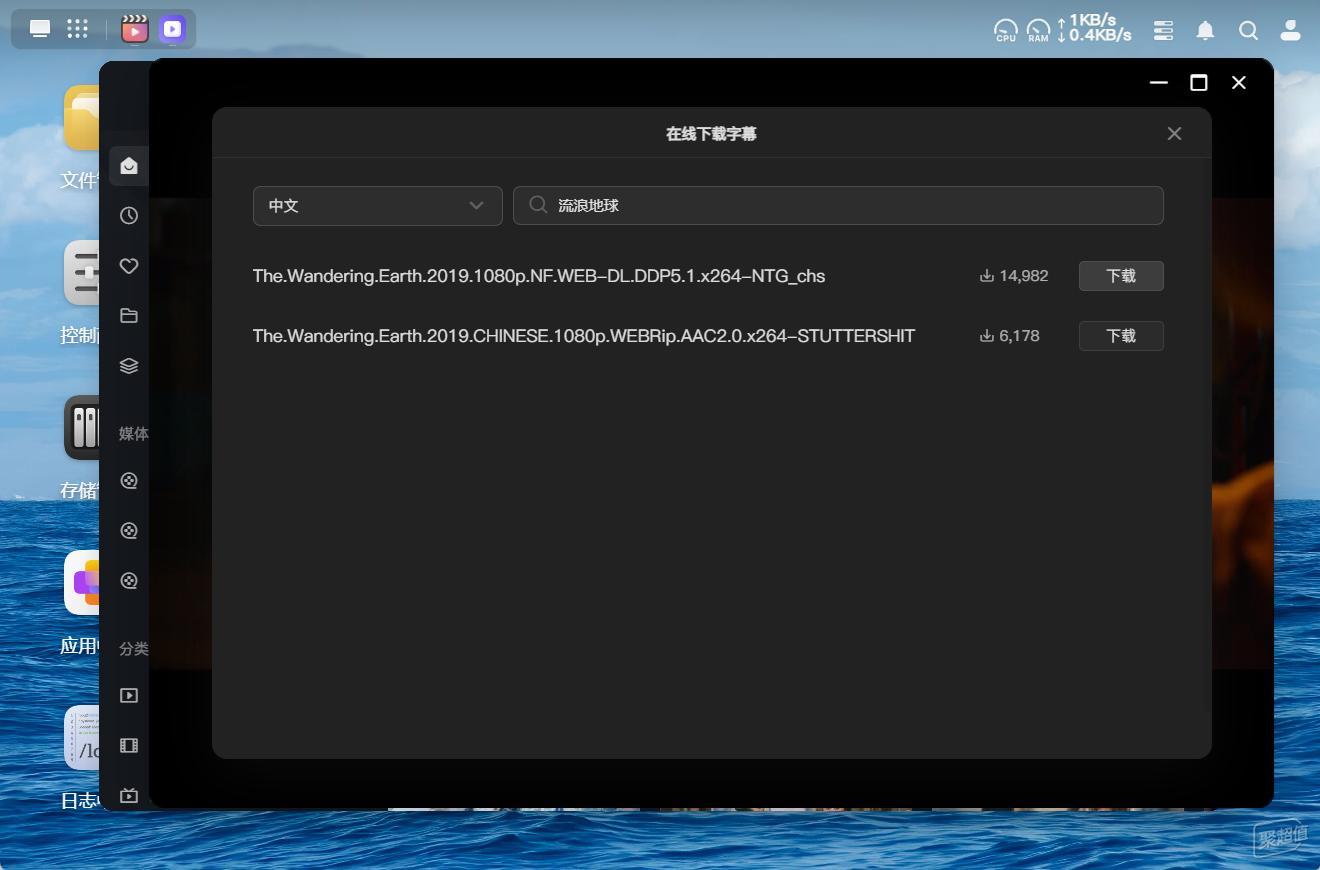Image resolution: width=1320 pixels, height=870 pixels.
Task: Download the STUTTERSHIT subtitle
Action: (x=1121, y=336)
